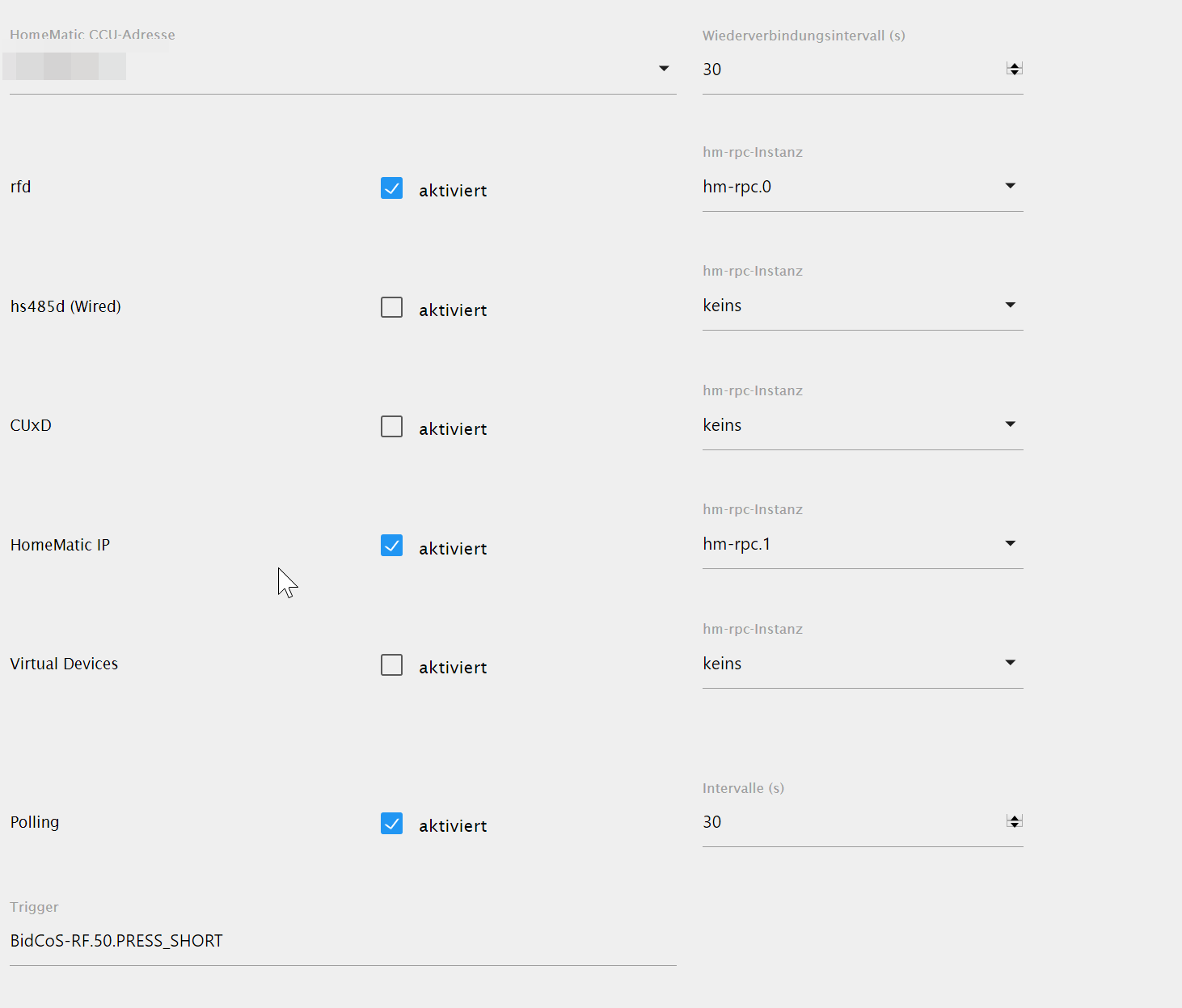Open the CUxD hm-rpc-Instanz dropdown
Viewport: 1182px width, 1008px height.
click(862, 425)
